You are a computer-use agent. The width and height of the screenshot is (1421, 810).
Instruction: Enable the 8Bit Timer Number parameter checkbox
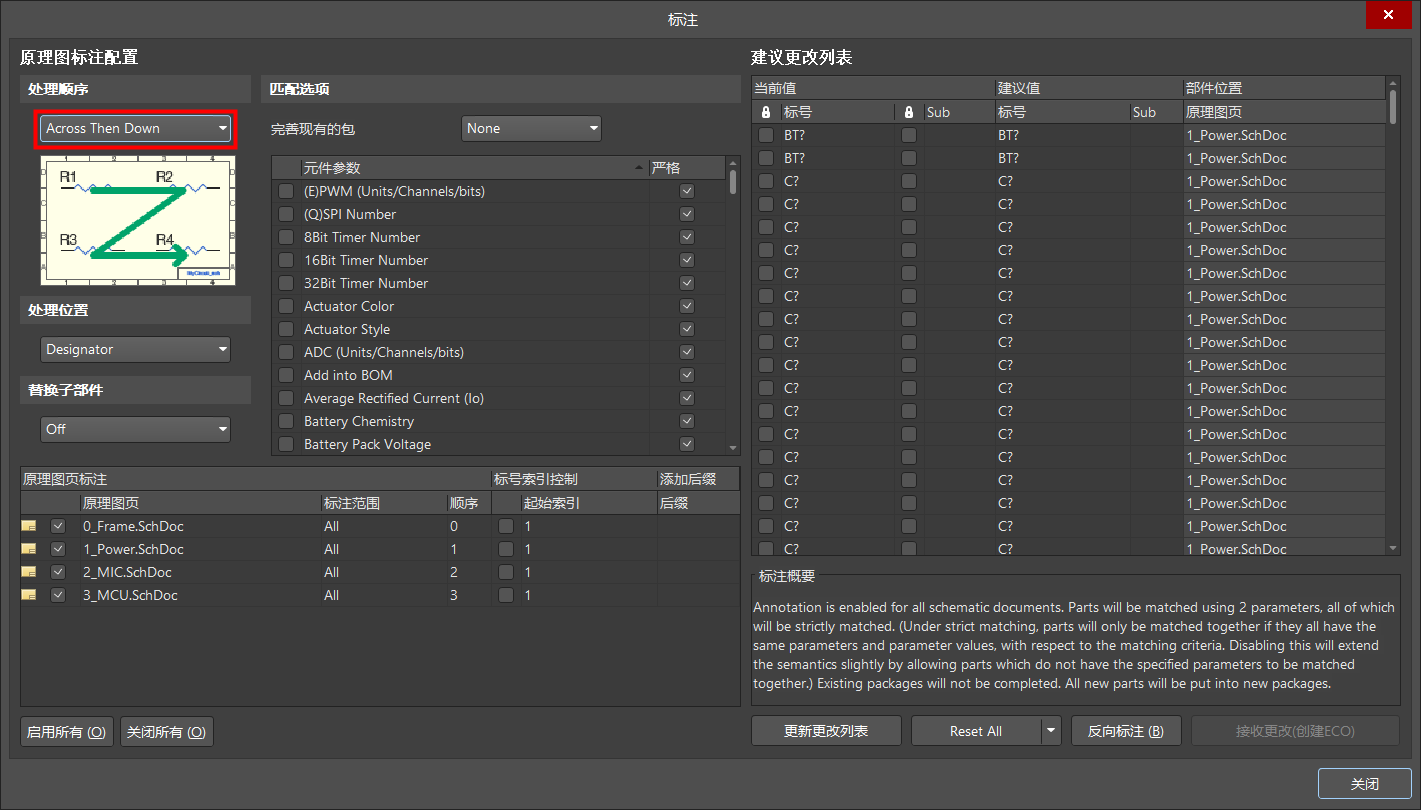tap(286, 237)
